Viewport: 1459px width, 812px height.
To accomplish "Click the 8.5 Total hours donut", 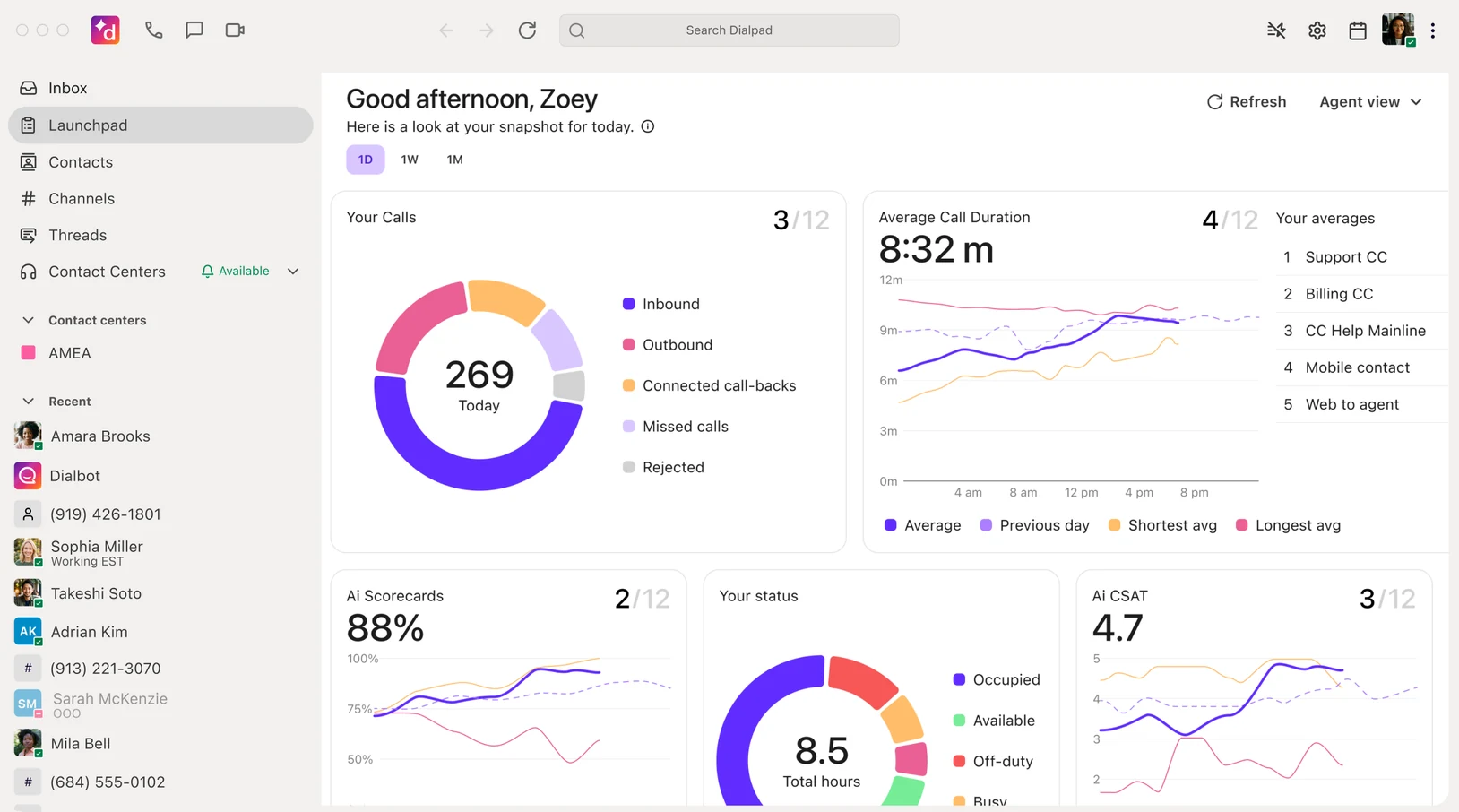I will (822, 730).
